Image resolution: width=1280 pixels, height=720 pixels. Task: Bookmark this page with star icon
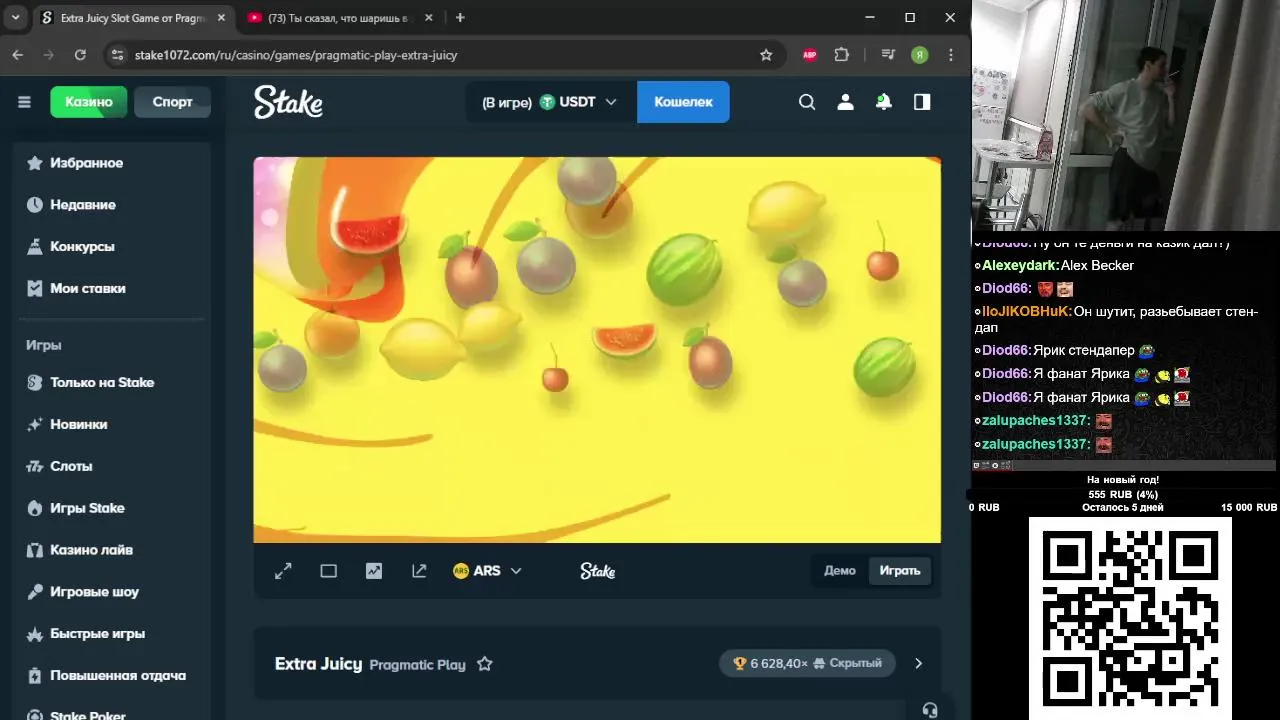point(766,55)
